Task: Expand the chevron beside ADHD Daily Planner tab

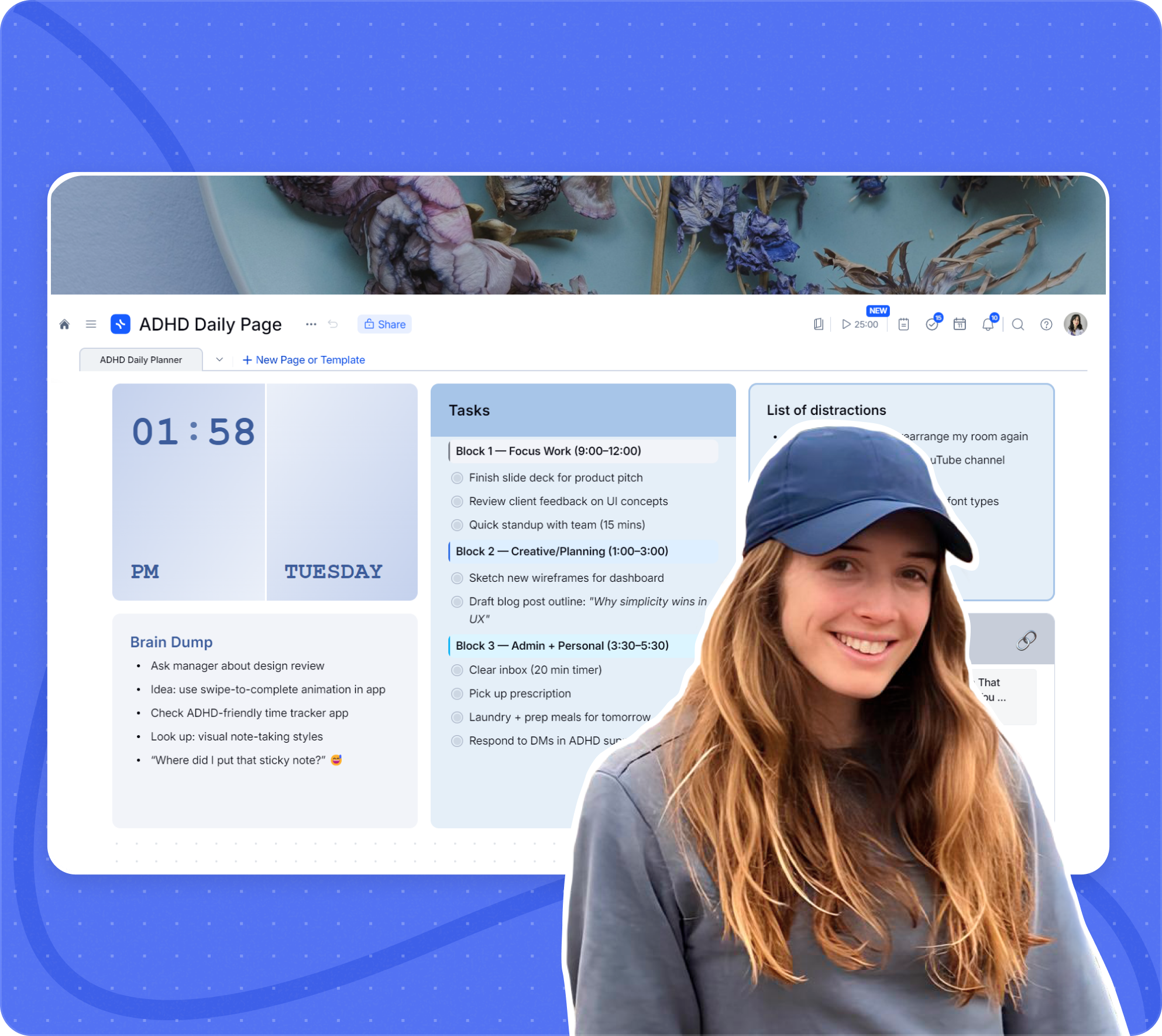Action: click(219, 360)
